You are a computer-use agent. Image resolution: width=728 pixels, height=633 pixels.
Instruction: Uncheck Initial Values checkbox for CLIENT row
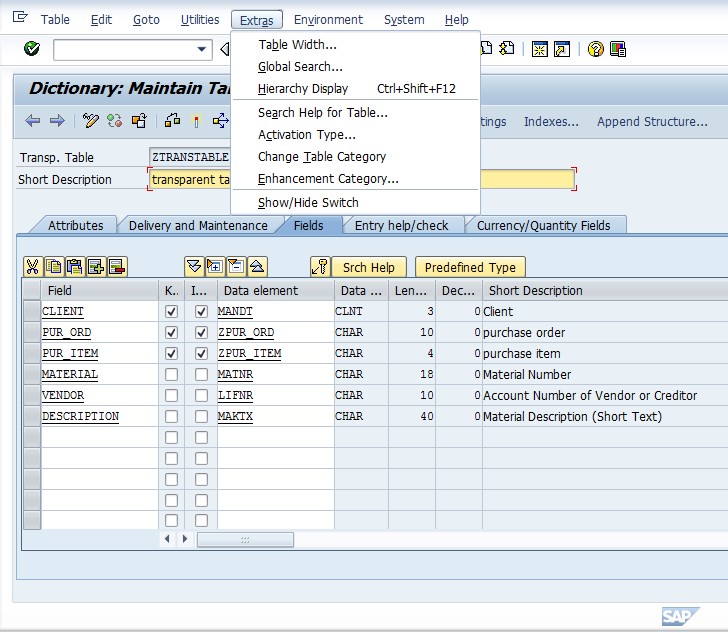click(x=201, y=311)
